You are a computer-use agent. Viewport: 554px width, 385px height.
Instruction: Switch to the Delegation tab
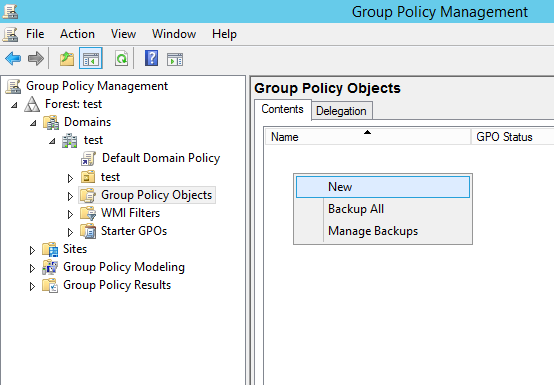point(341,111)
